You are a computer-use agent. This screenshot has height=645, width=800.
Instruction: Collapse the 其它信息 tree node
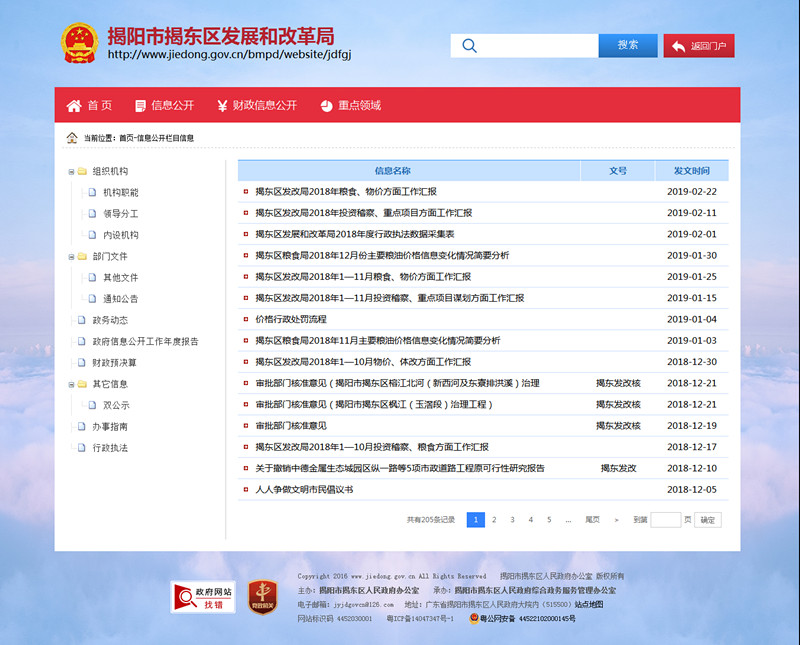(71, 385)
